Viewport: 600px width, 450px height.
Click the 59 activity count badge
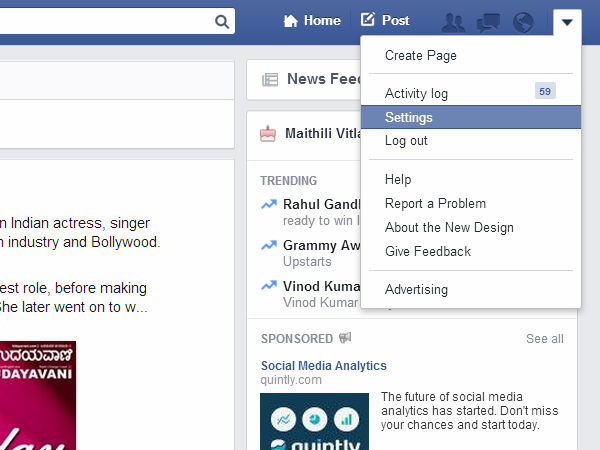tap(545, 91)
